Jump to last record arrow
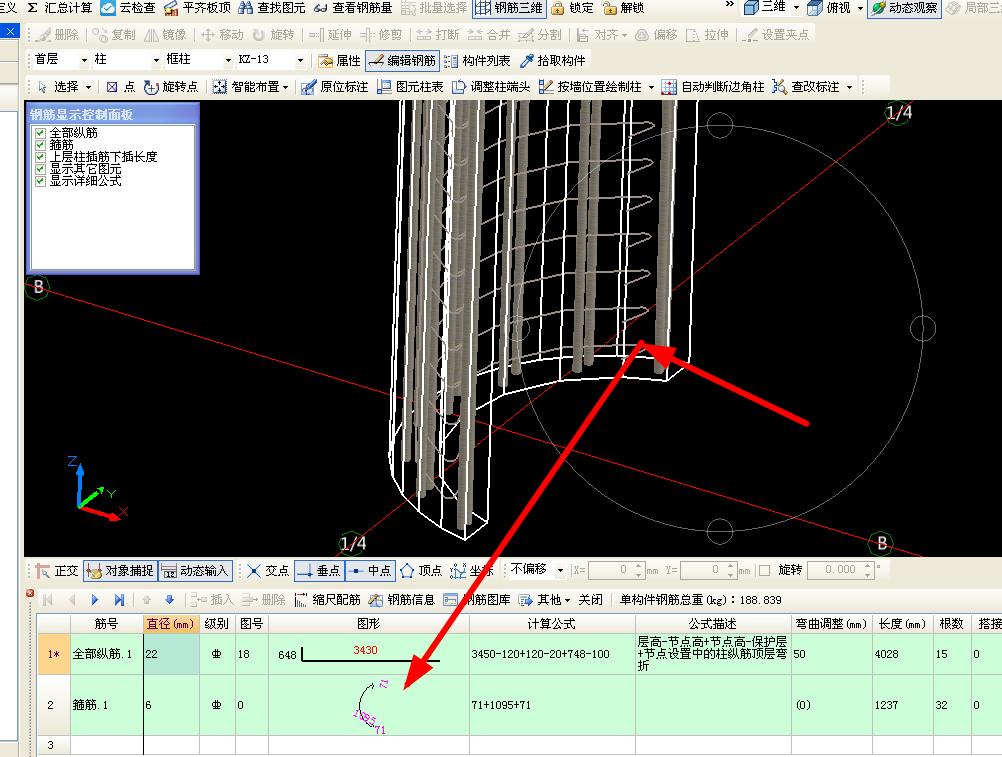 [x=119, y=600]
